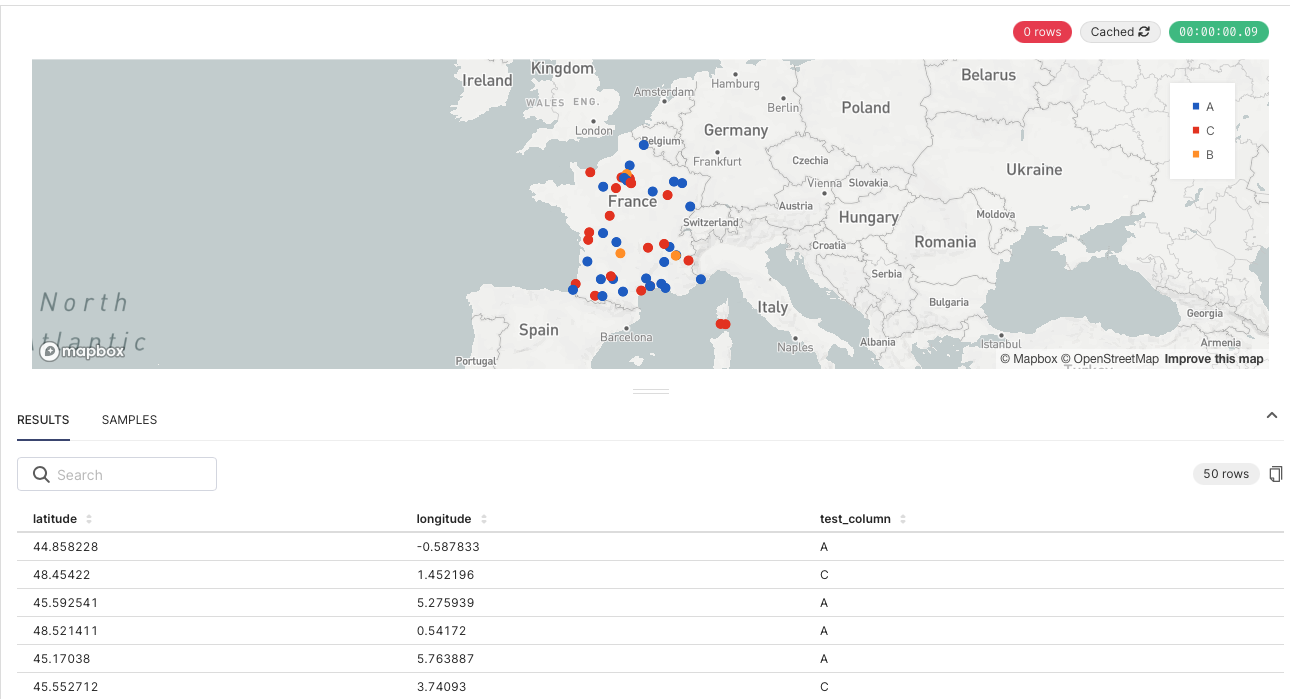
Task: Click the orange B legend swatch
Action: pyautogui.click(x=1196, y=154)
